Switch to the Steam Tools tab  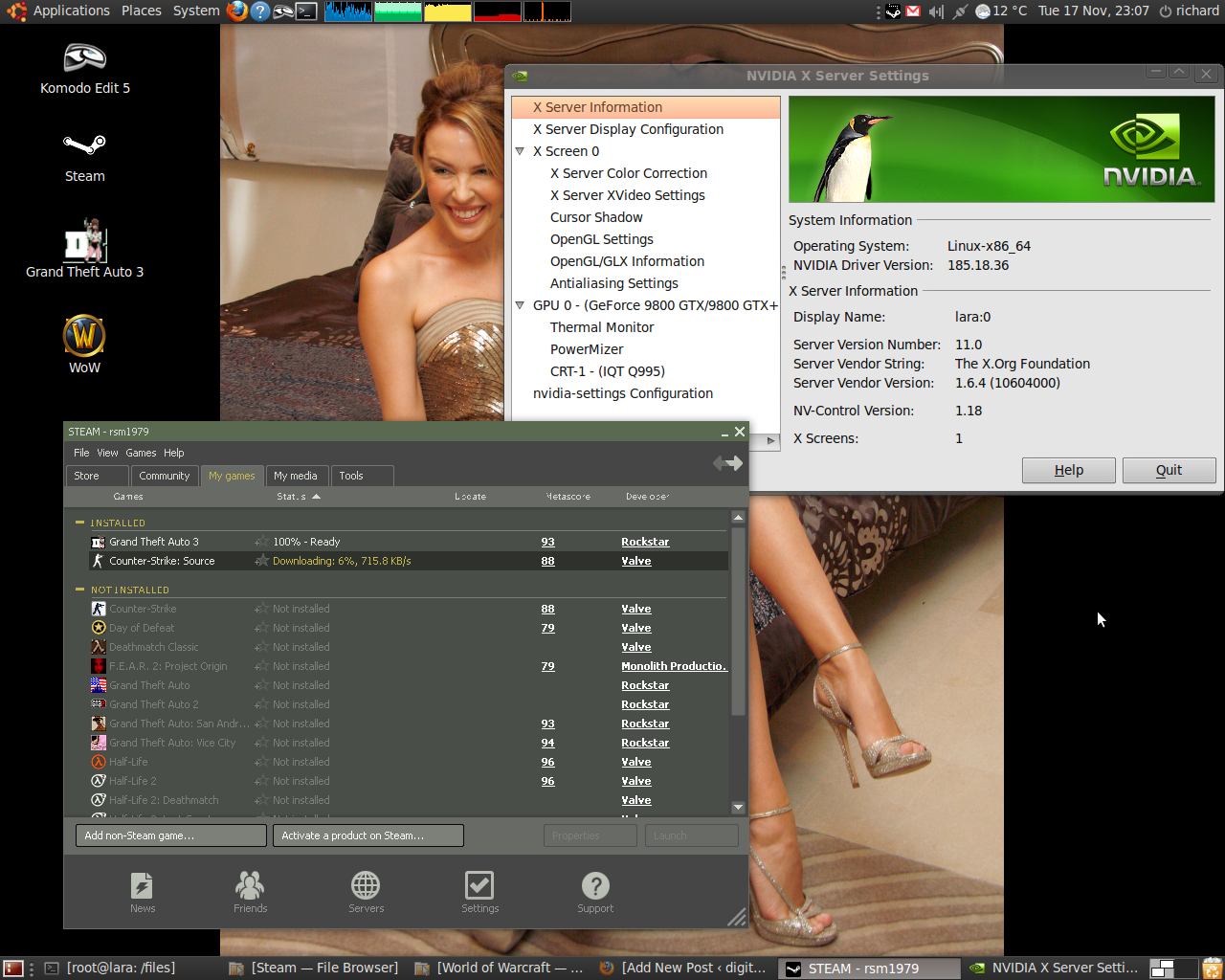(362, 476)
